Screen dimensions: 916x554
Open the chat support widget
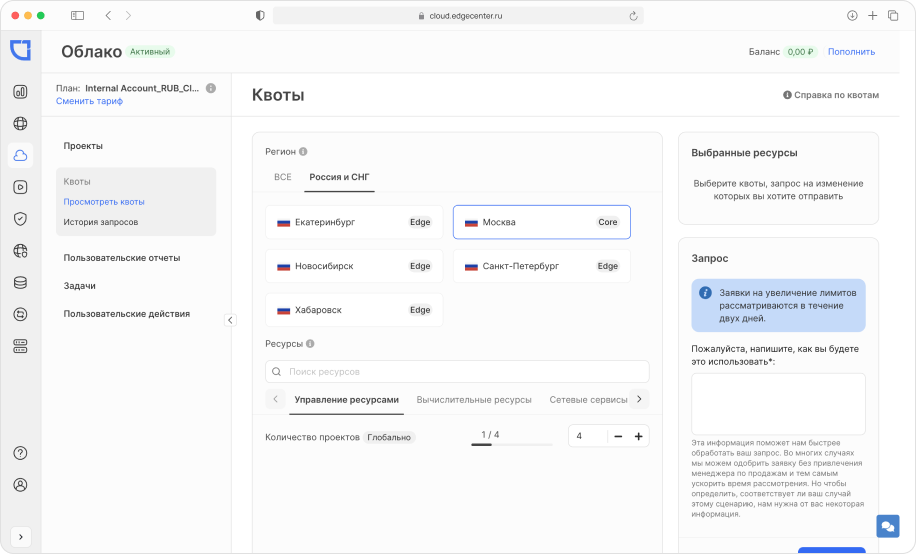point(887,526)
